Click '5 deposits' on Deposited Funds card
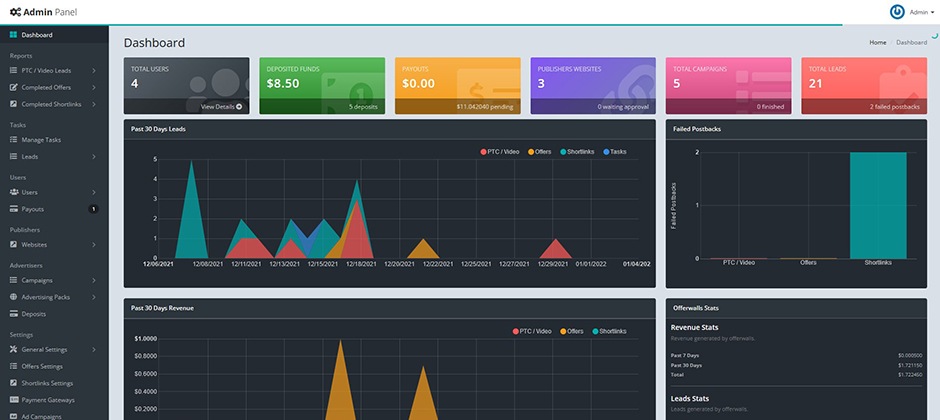940x420 pixels. tap(363, 107)
